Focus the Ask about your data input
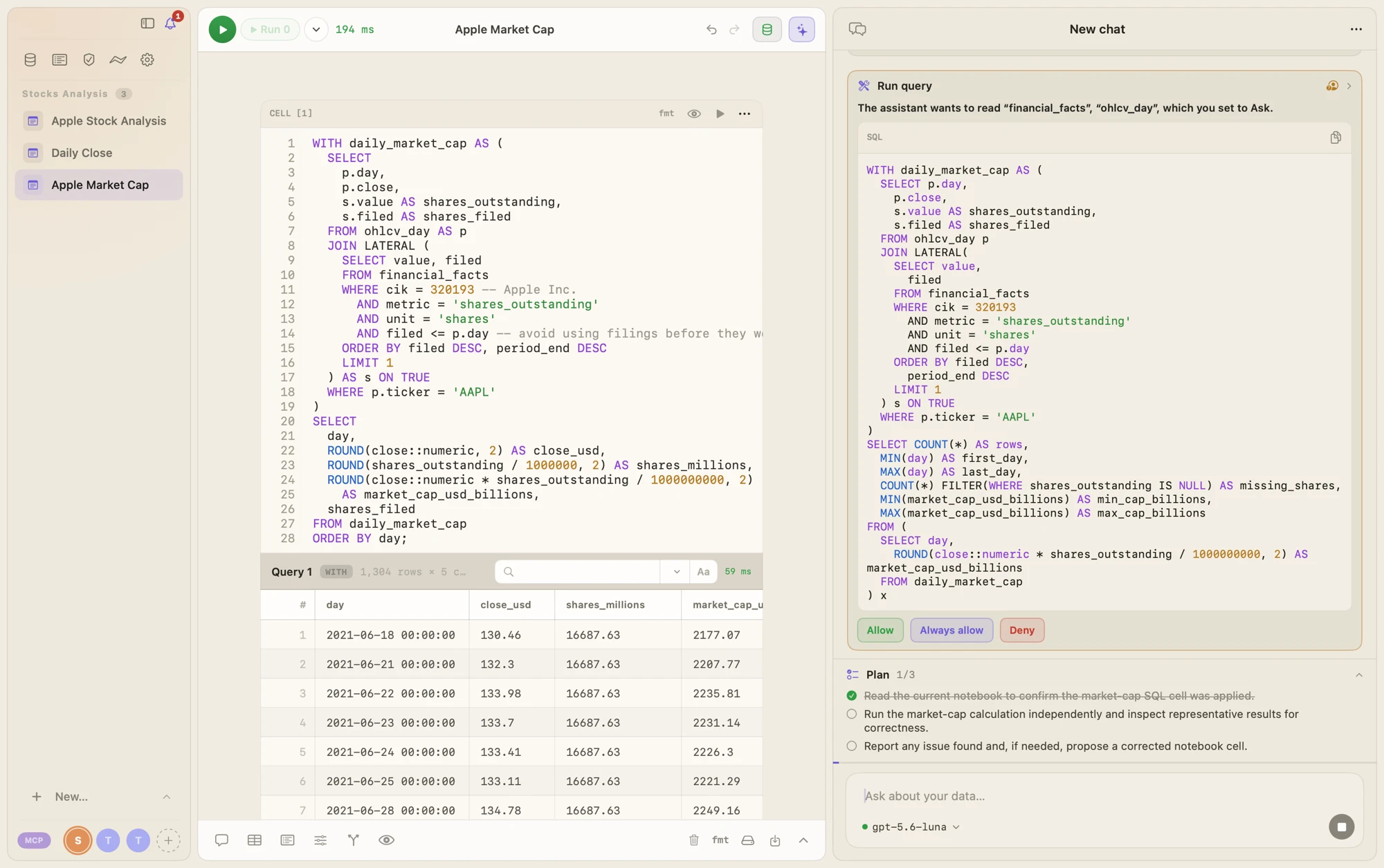The height and width of the screenshot is (868, 1384). pos(1104,796)
